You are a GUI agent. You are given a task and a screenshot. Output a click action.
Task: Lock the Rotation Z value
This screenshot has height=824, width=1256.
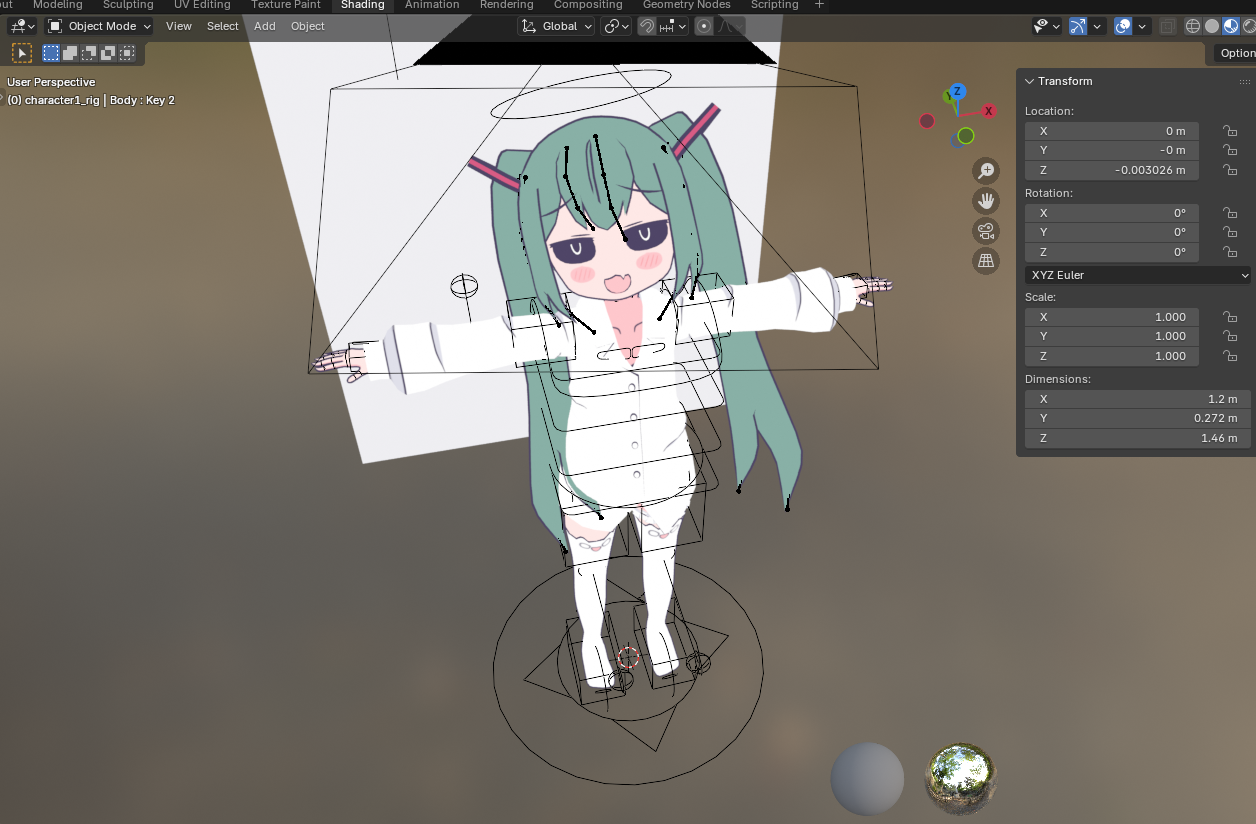1229,252
